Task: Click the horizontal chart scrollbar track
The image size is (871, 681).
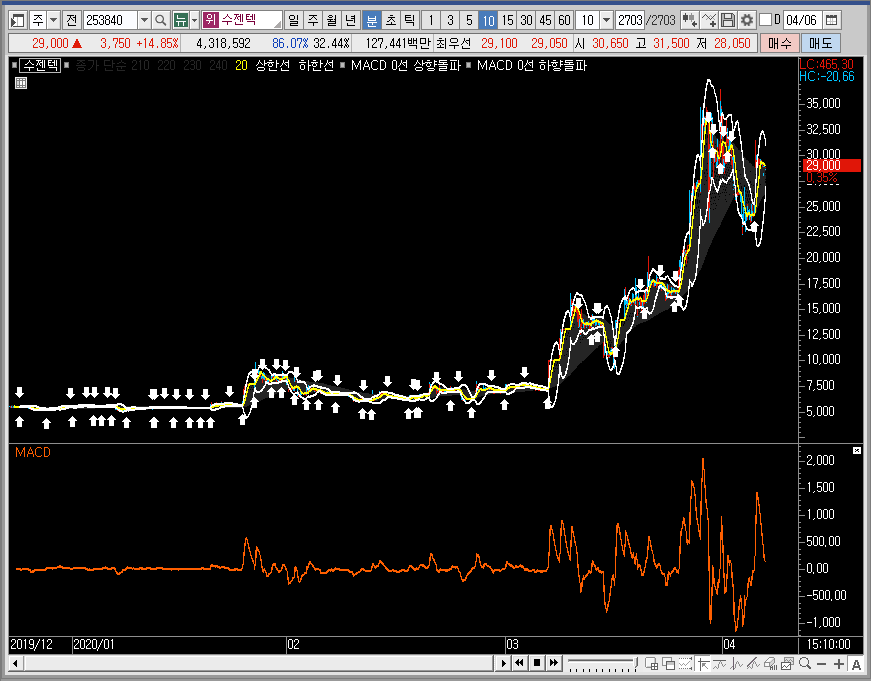Action: click(x=259, y=663)
